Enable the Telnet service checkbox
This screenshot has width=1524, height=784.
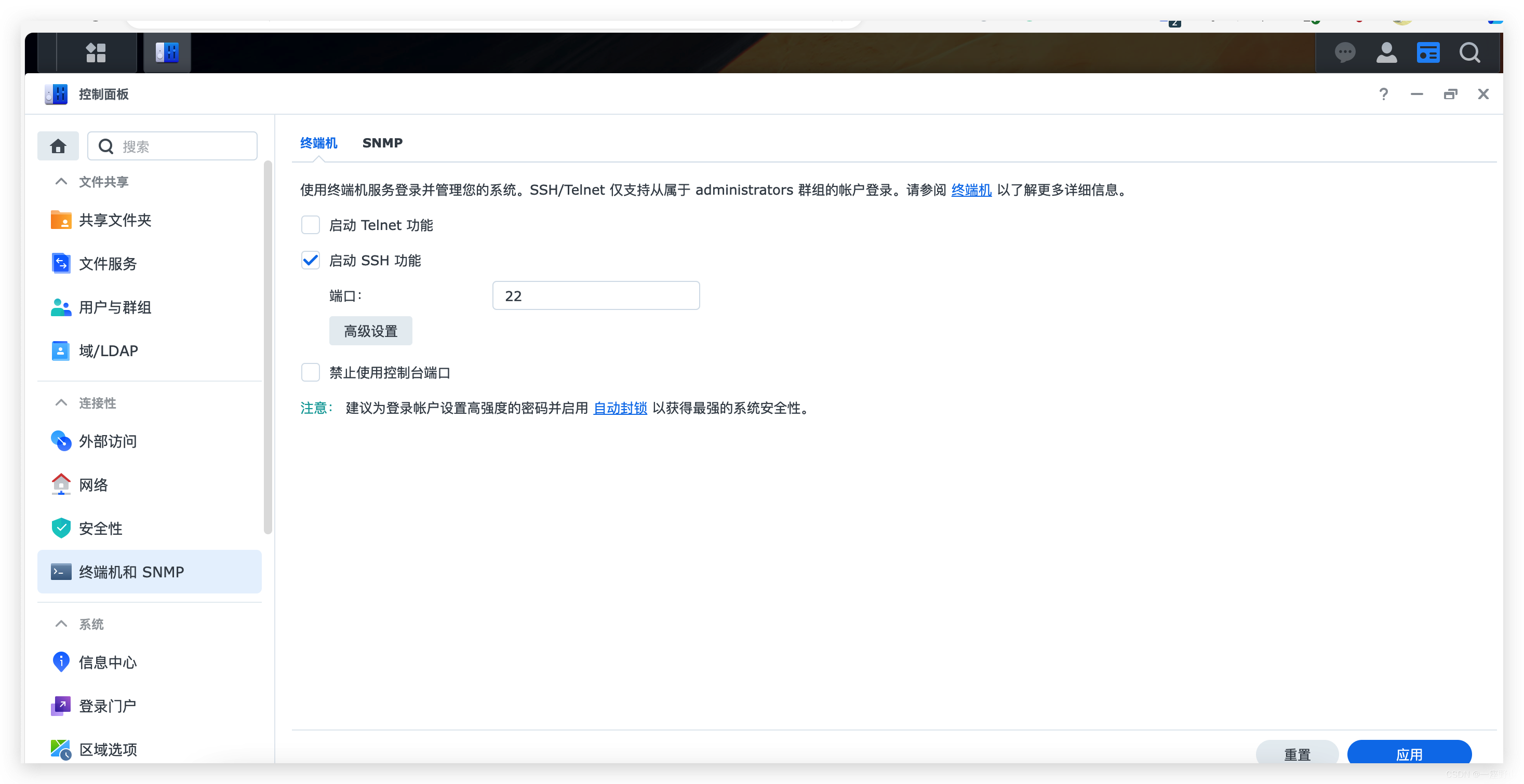coord(311,225)
